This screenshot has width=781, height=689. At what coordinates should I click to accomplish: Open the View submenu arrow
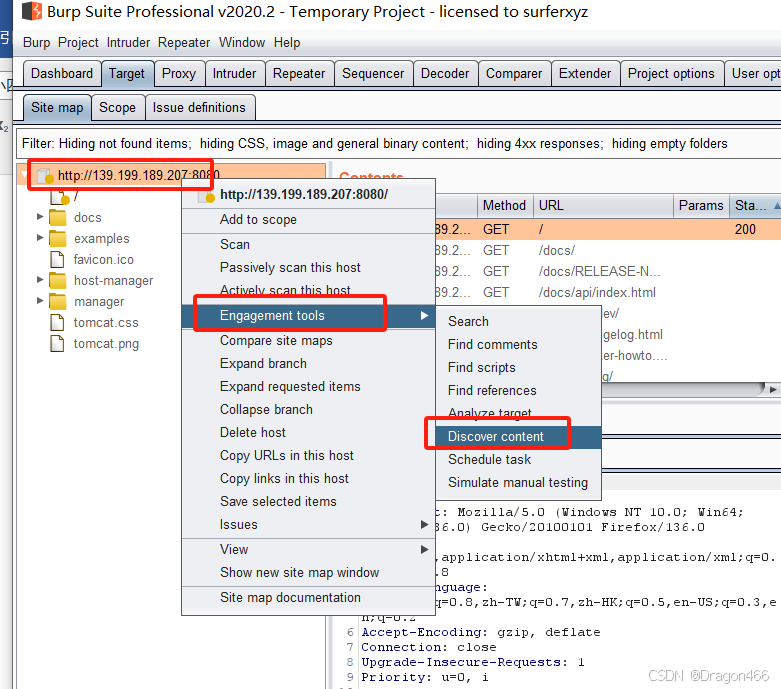pyautogui.click(x=424, y=549)
